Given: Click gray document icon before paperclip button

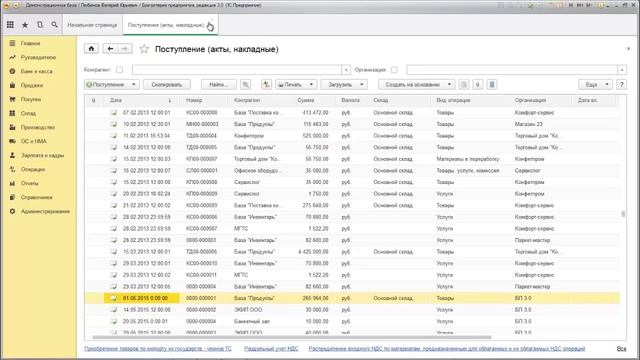Looking at the screenshot, I should [464, 84].
